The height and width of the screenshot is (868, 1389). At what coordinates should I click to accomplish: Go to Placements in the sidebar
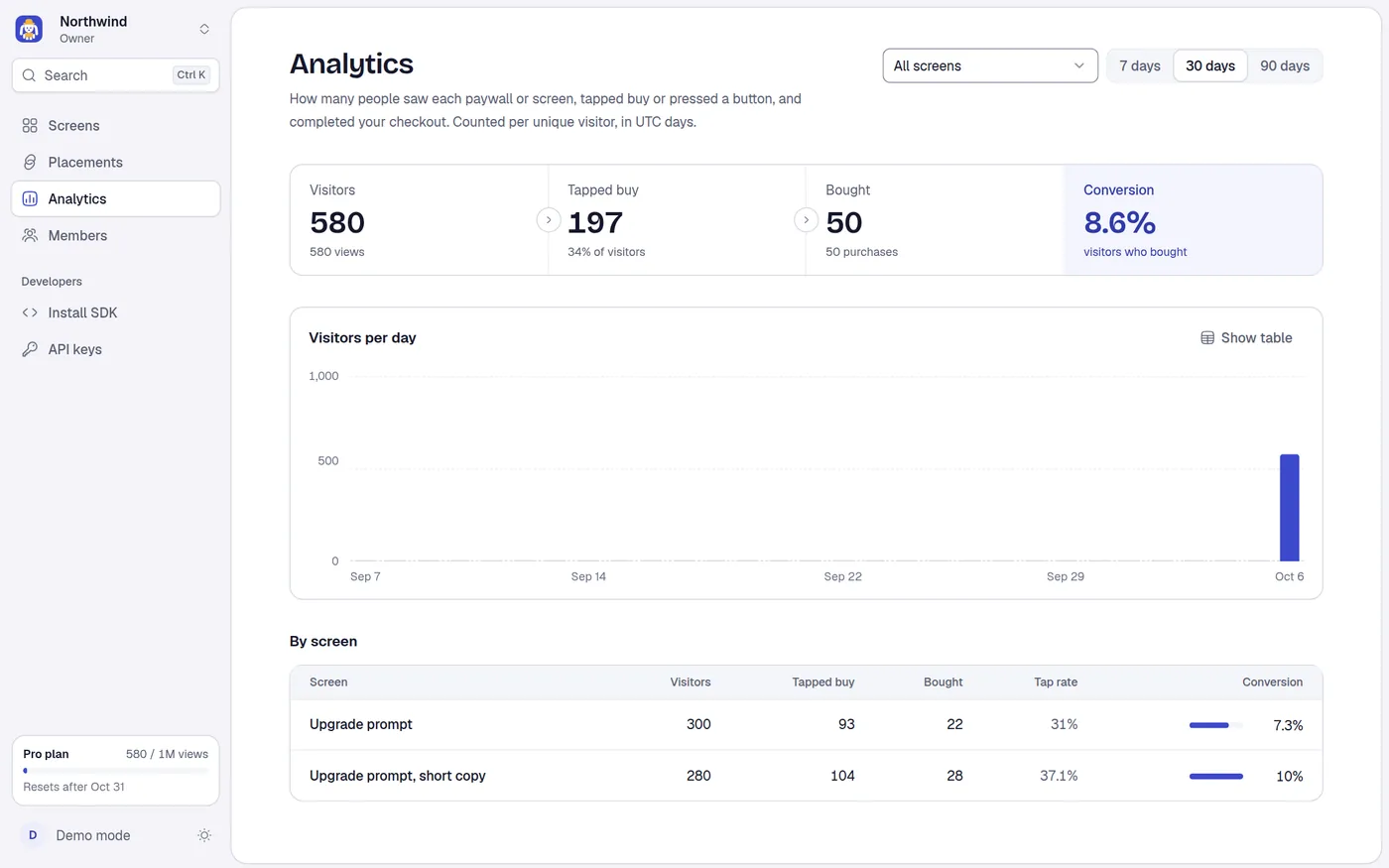pos(116,163)
